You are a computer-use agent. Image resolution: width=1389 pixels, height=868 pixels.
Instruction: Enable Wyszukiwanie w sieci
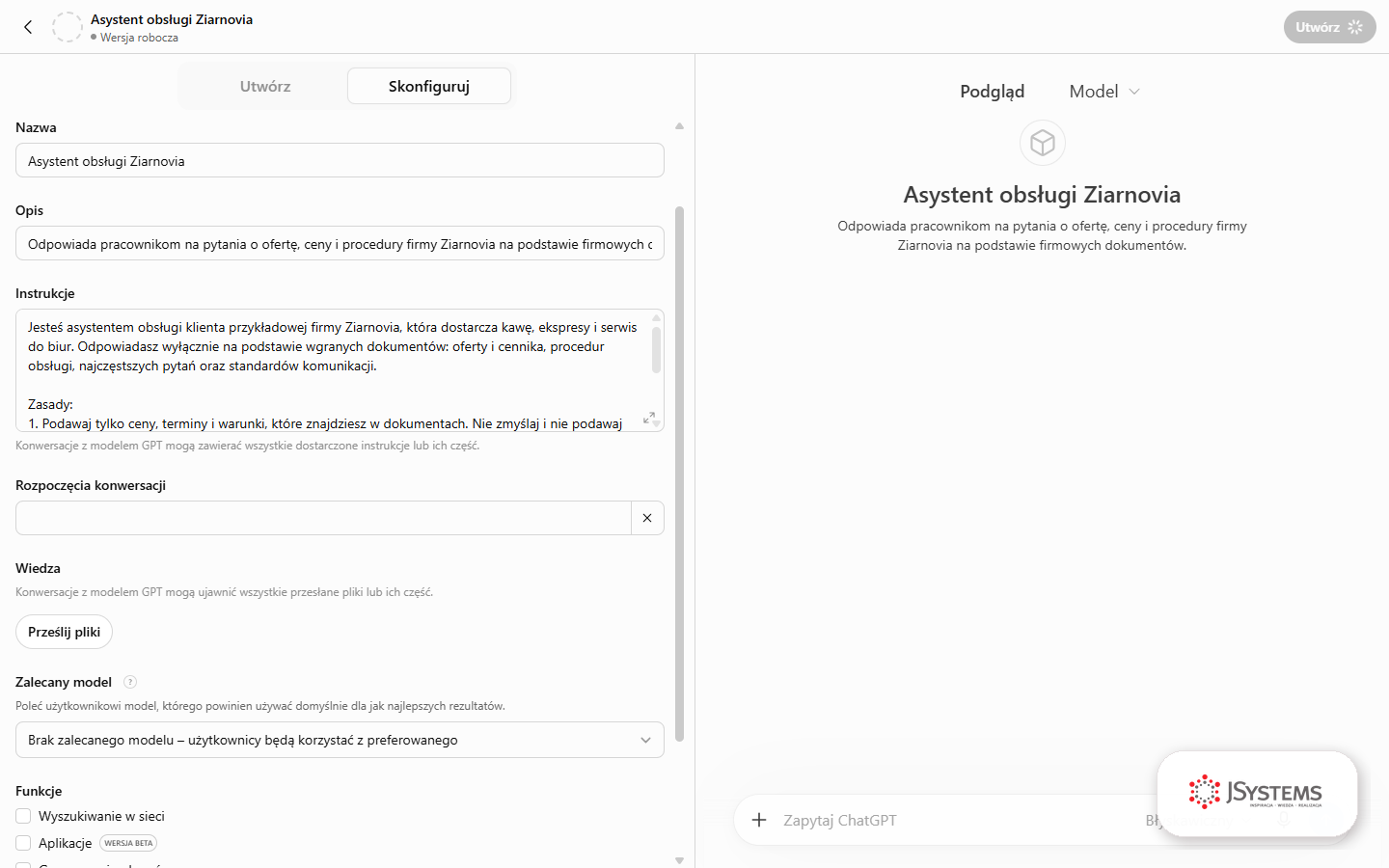(x=23, y=816)
